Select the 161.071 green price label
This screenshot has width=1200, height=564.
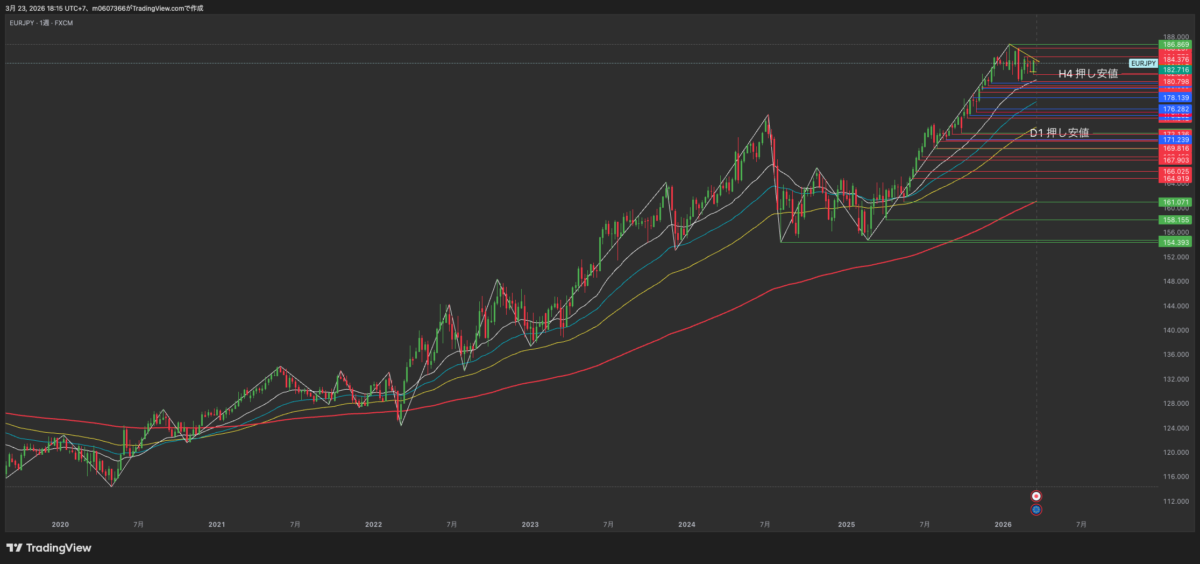click(1174, 202)
